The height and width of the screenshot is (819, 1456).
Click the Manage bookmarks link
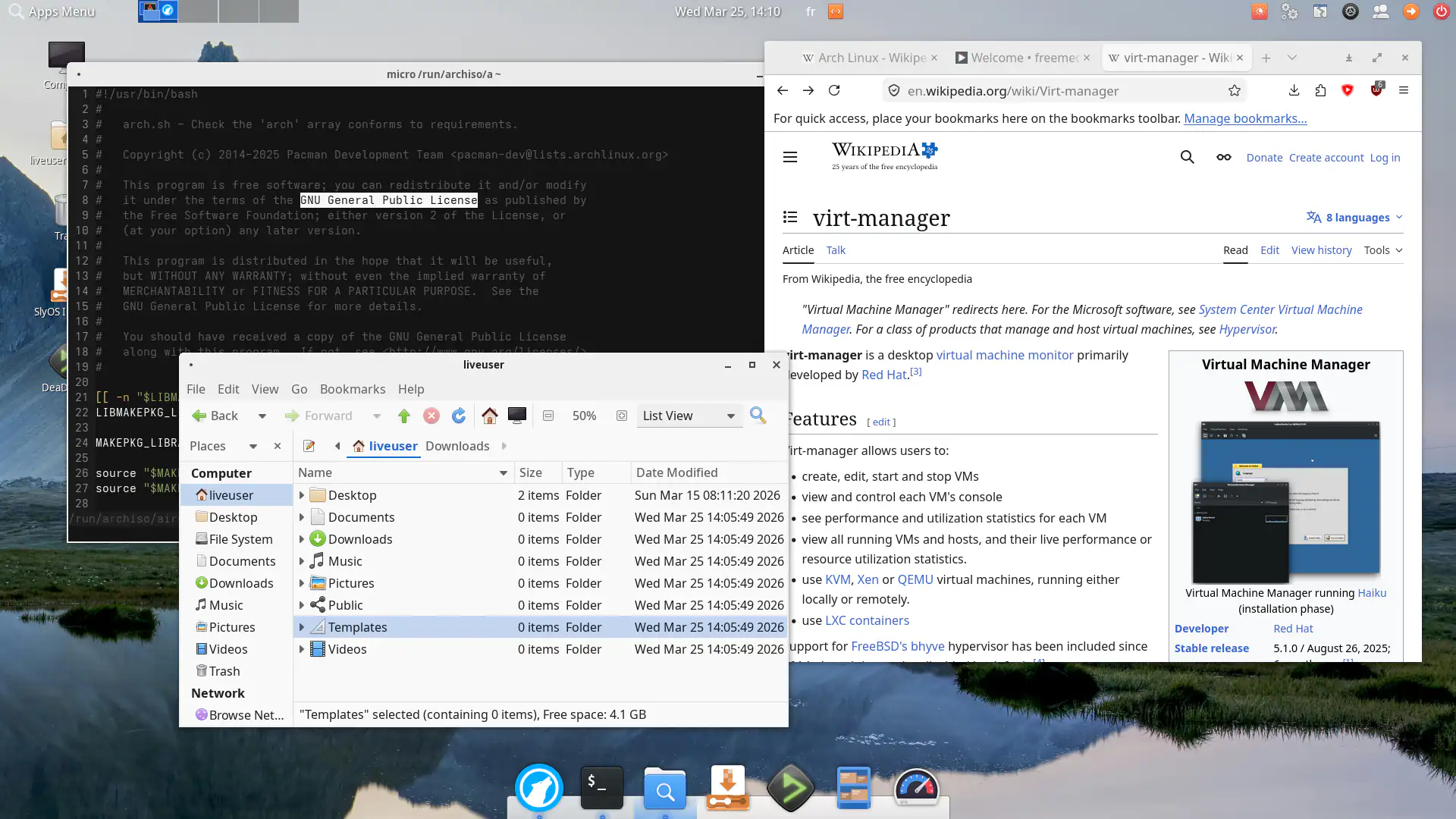(x=1245, y=118)
